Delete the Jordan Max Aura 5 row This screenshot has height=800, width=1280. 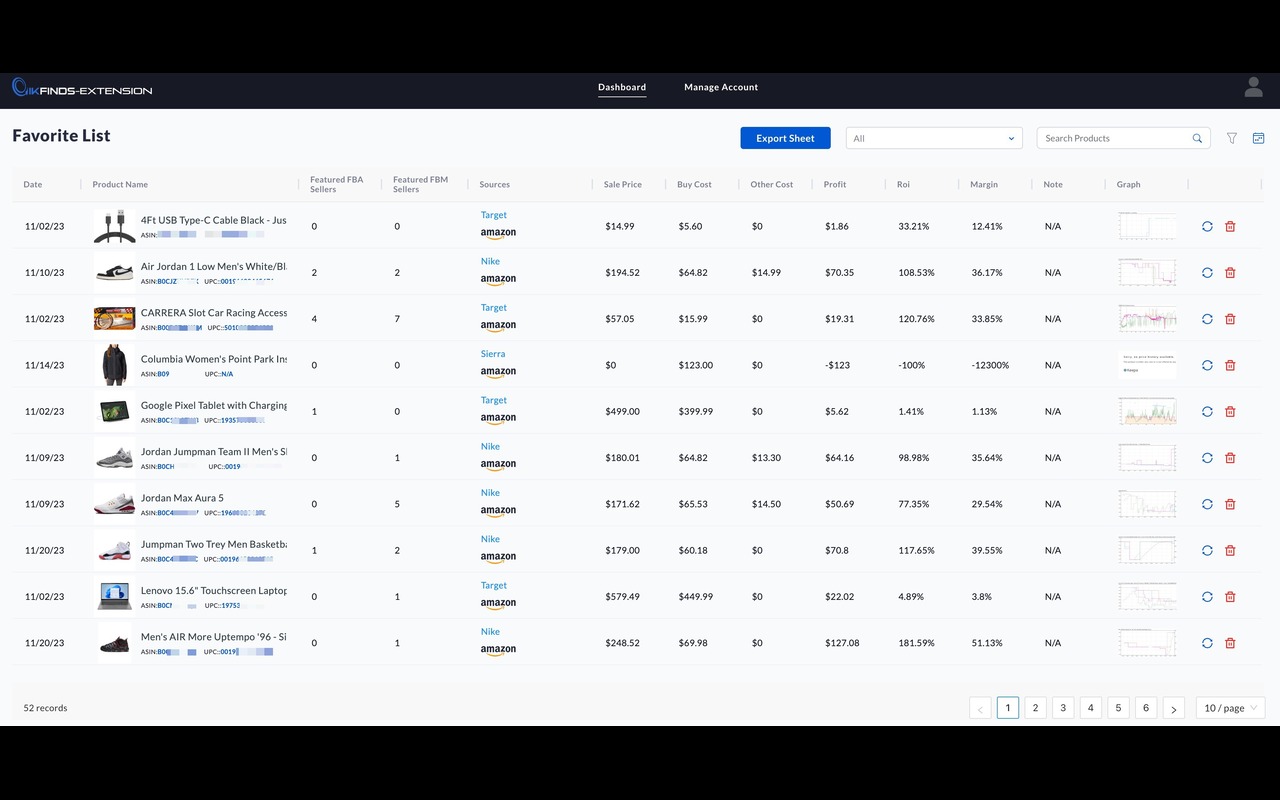pos(1230,504)
